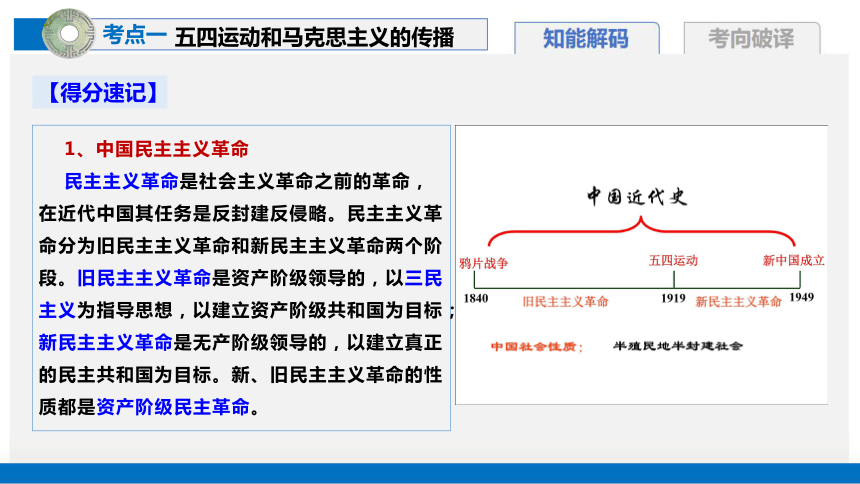
Task: Open the 考向破译 tab
Action: click(x=751, y=38)
